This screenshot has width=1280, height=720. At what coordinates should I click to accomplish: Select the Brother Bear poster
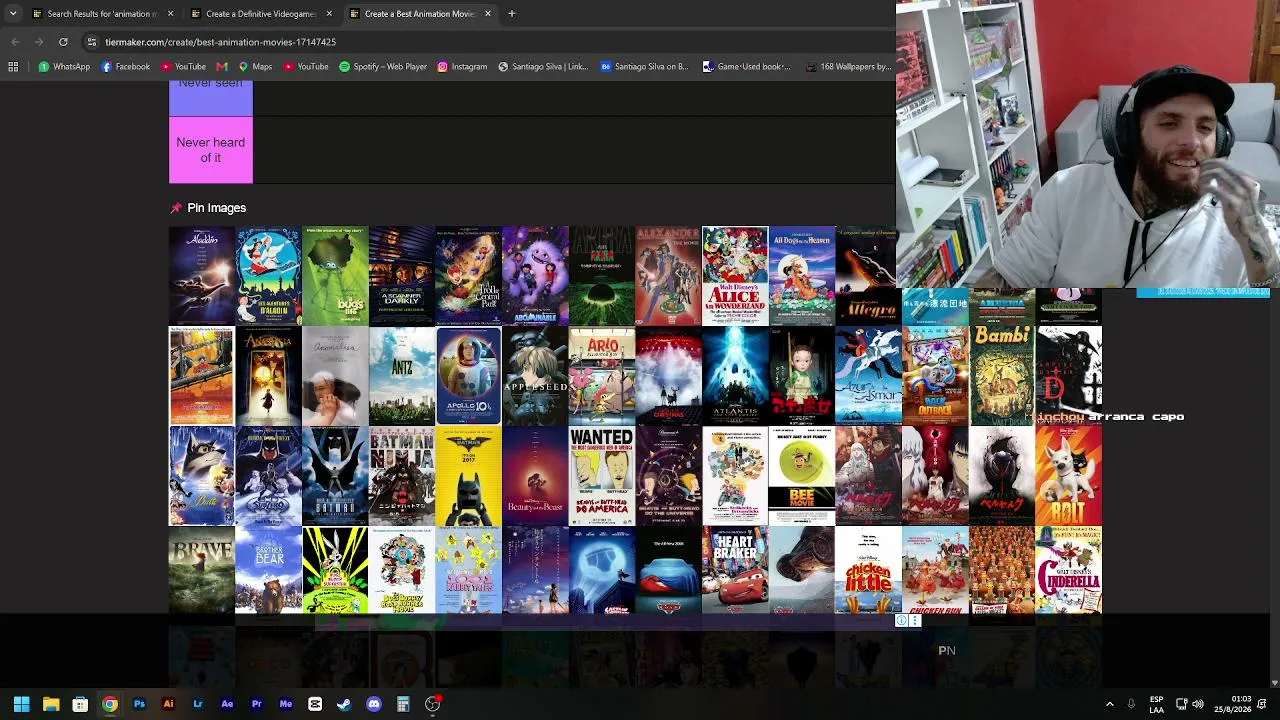pyautogui.click(x=268, y=570)
